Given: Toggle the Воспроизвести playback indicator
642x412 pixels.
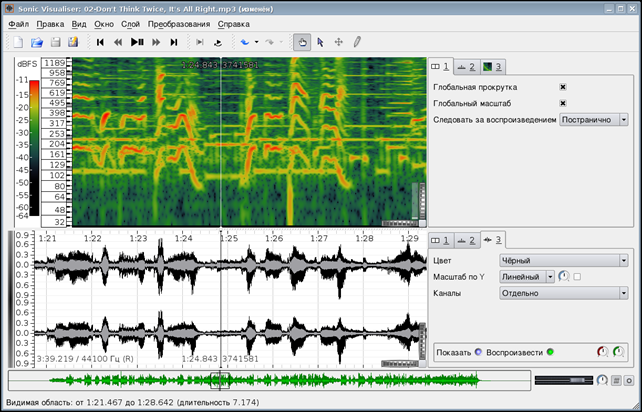Looking at the screenshot, I should pos(550,351).
